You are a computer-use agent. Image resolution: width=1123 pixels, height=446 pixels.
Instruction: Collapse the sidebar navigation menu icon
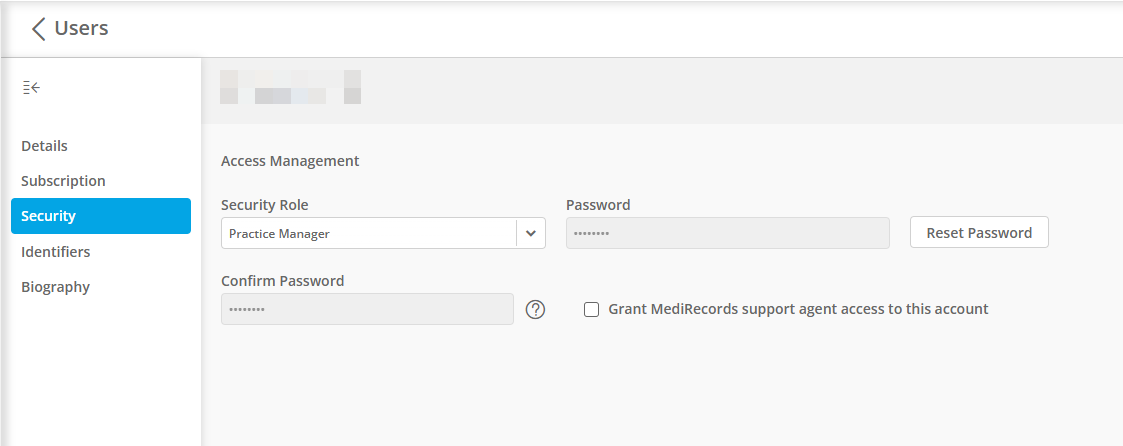(31, 88)
